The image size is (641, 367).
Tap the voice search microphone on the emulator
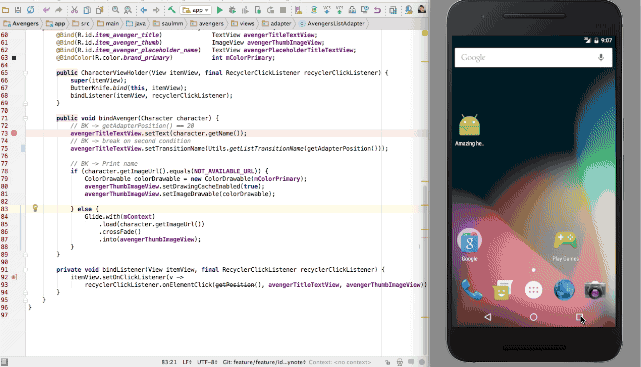(x=601, y=57)
